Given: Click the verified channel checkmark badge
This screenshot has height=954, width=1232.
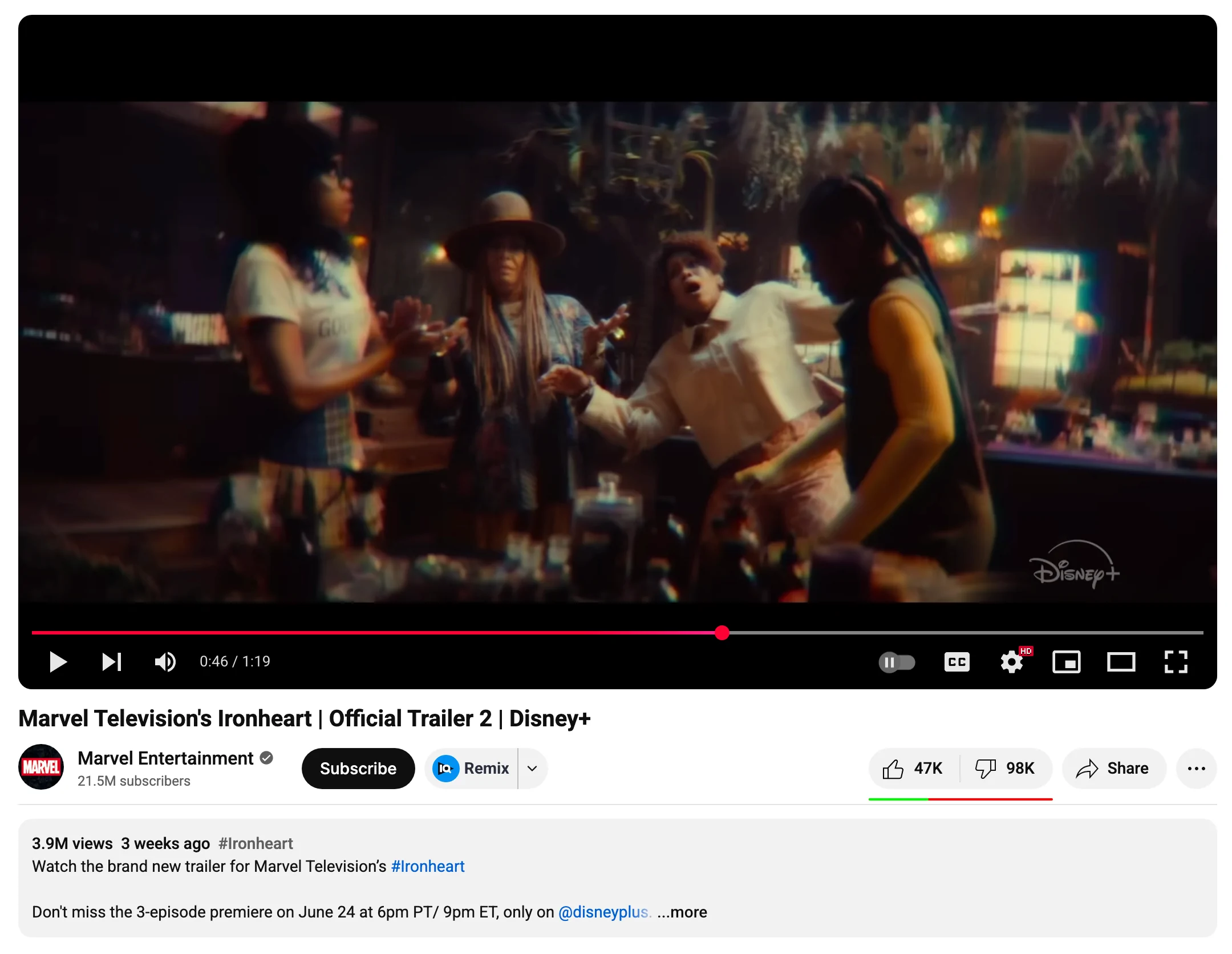Looking at the screenshot, I should point(266,758).
